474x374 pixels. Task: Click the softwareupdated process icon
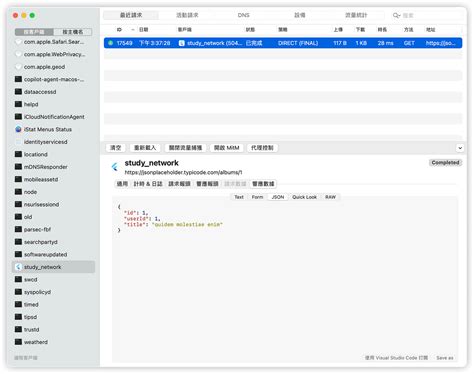click(x=18, y=254)
